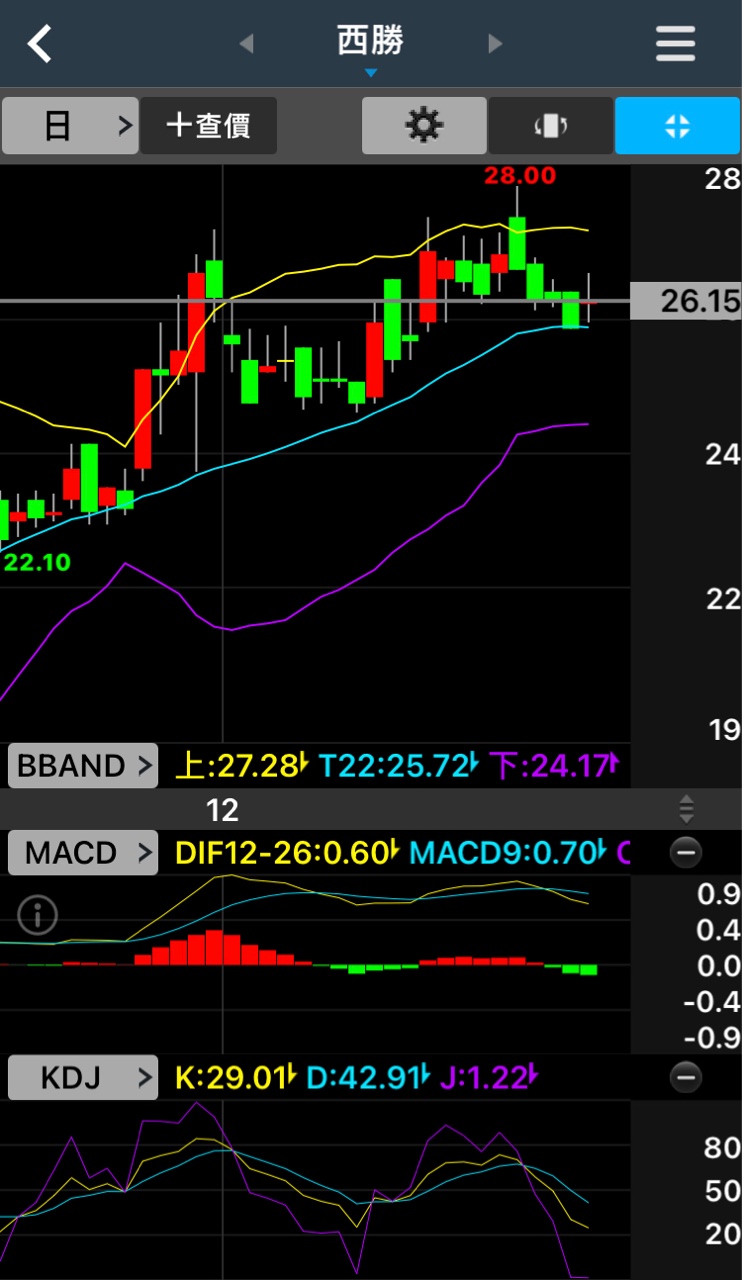Open the 日 period selector
The height and width of the screenshot is (1280, 742).
coord(70,126)
